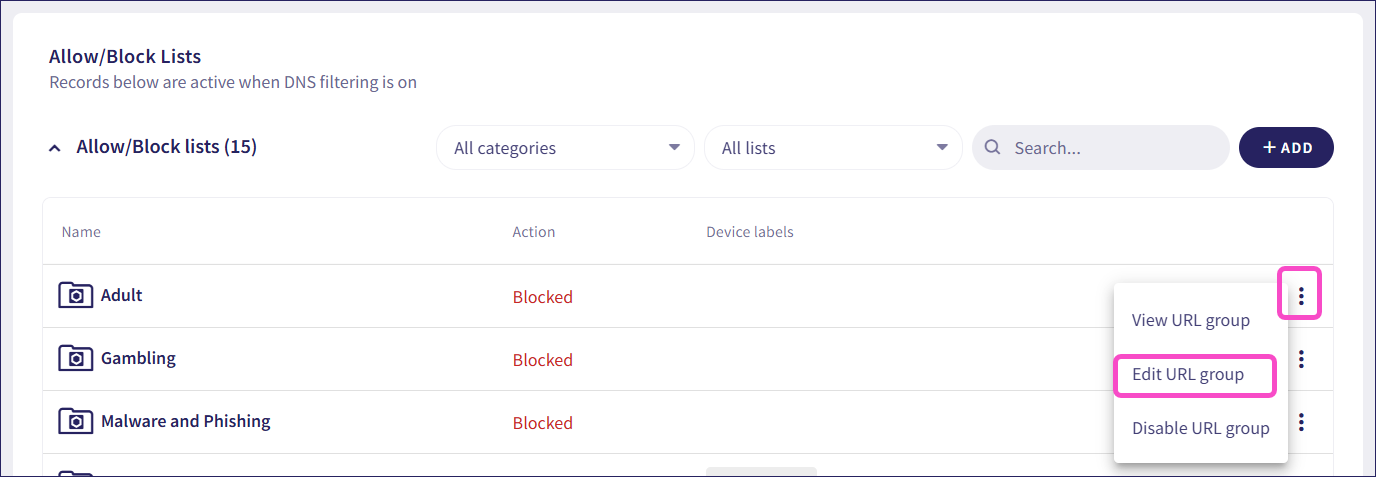This screenshot has height=477, width=1376.
Task: Click the Name column header
Action: tap(81, 232)
